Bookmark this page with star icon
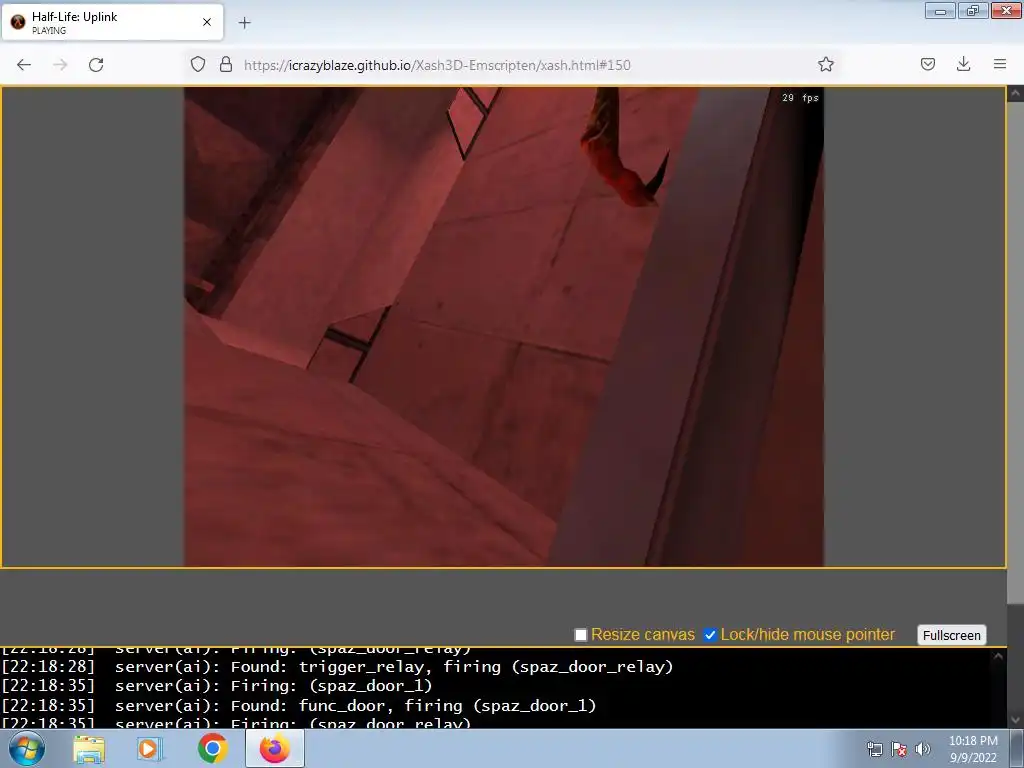 pos(825,64)
